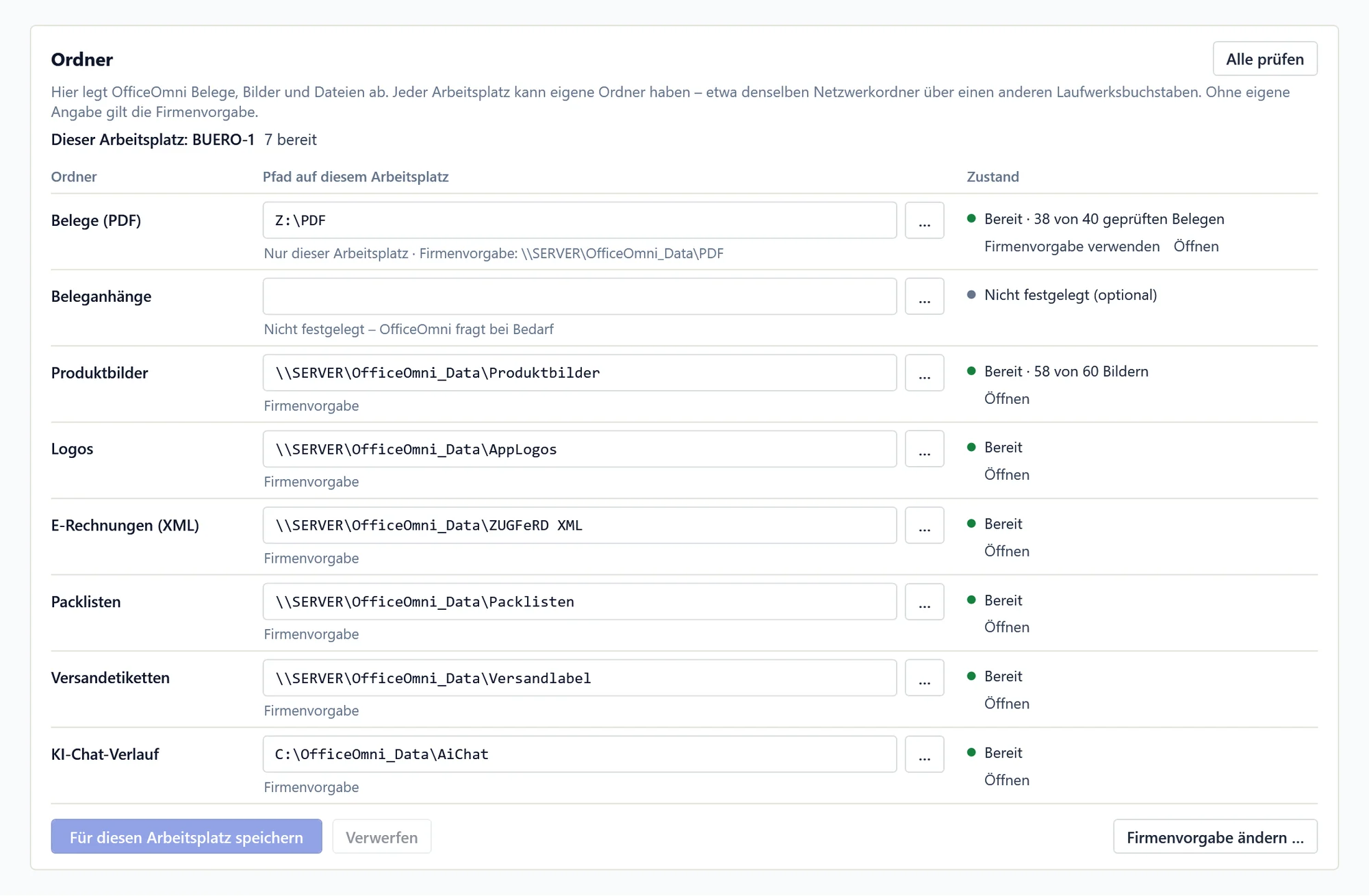Click Firmenvorgabe verwenden for Belege
Image resolution: width=1369 pixels, height=896 pixels.
click(x=1072, y=246)
